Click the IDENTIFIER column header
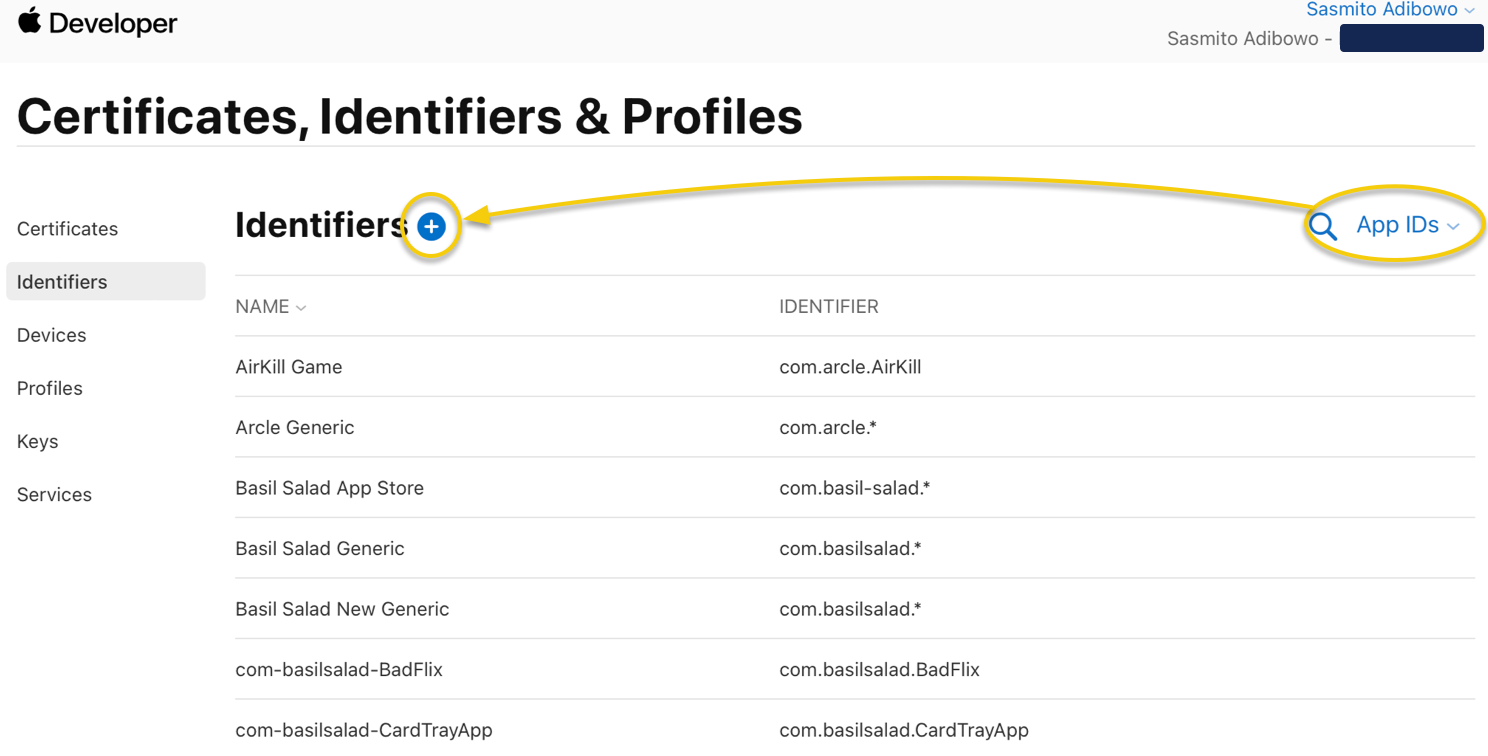The height and width of the screenshot is (756, 1488). tap(828, 307)
